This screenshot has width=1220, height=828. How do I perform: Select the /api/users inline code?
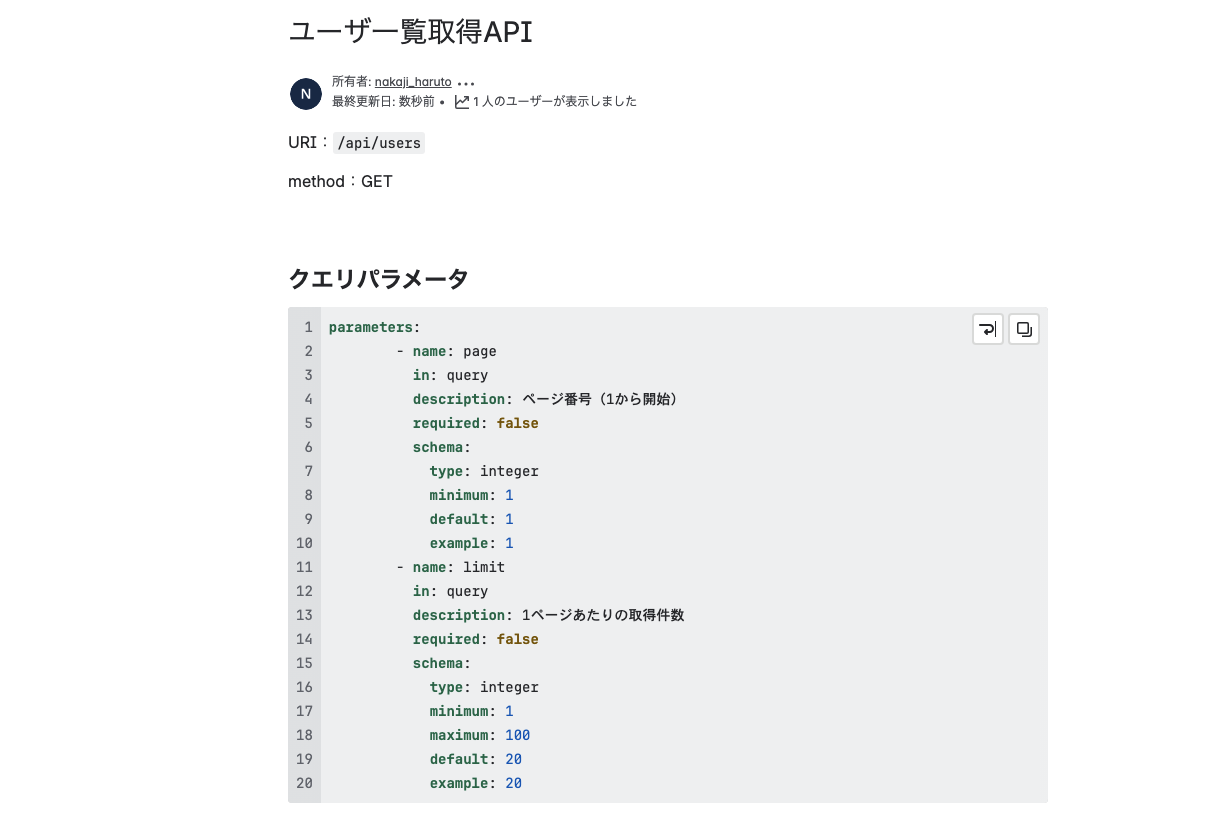(x=378, y=143)
